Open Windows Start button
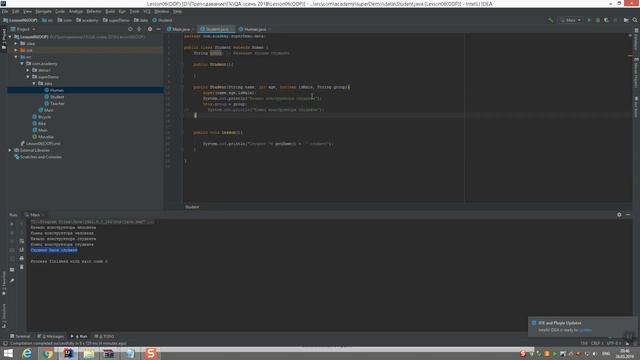This screenshot has height=360, width=640. click(8, 353)
